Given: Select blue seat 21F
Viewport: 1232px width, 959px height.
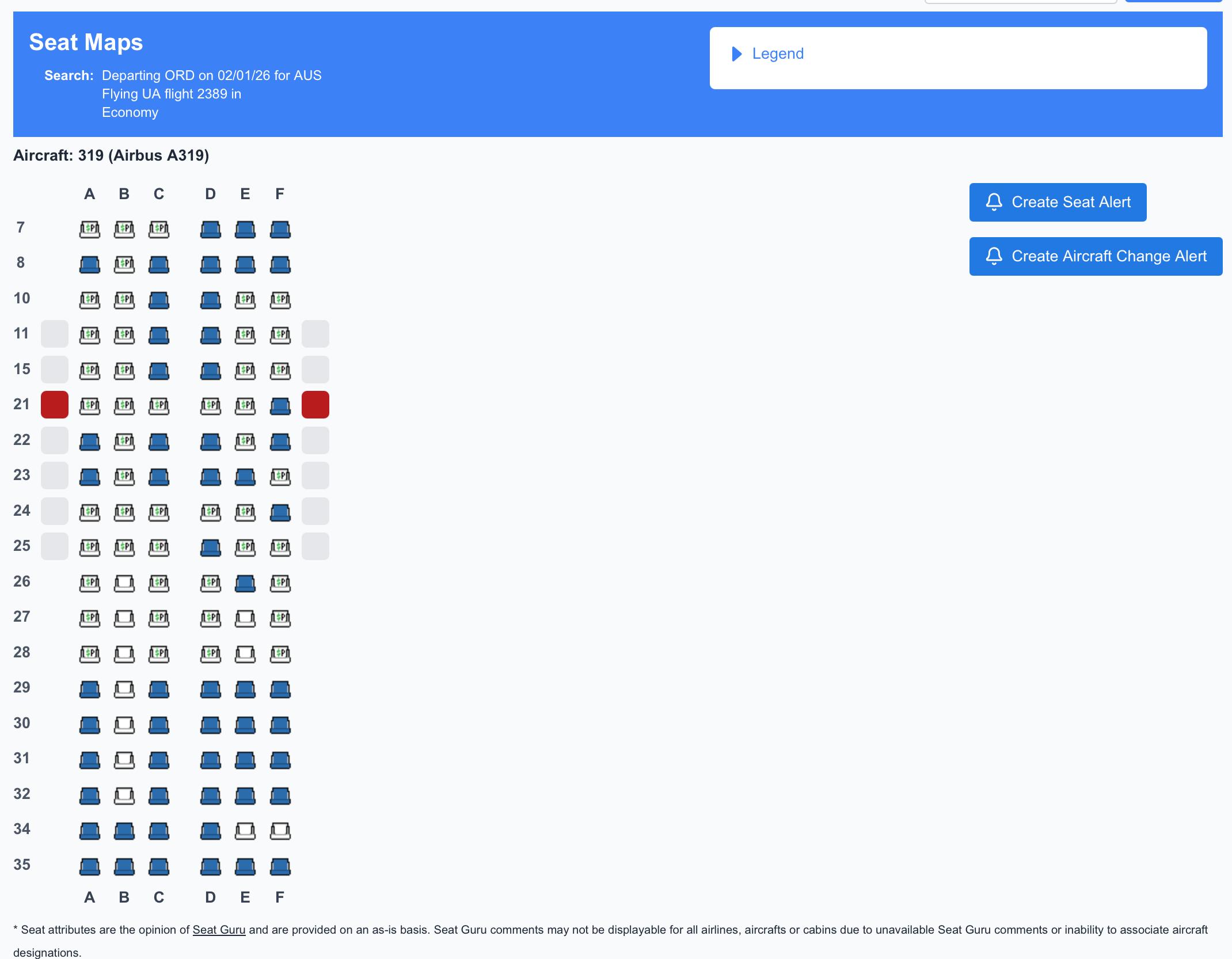Looking at the screenshot, I should (x=280, y=404).
